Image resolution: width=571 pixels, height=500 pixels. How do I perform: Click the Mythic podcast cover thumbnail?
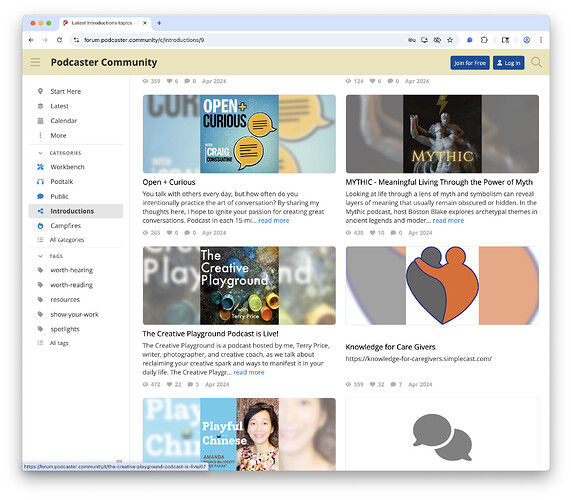pos(442,134)
